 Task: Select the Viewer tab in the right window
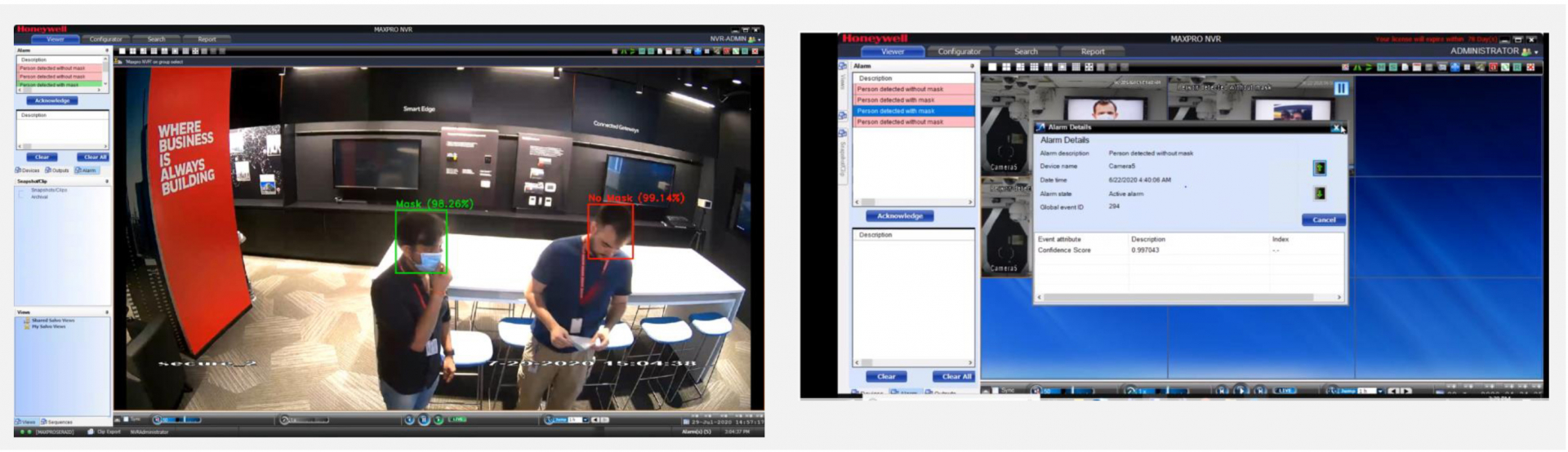(893, 51)
